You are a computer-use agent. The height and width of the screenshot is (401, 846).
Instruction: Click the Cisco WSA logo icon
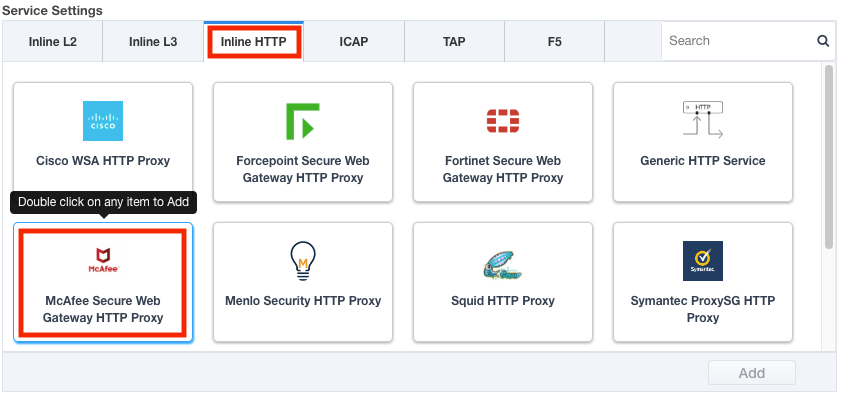(x=102, y=121)
